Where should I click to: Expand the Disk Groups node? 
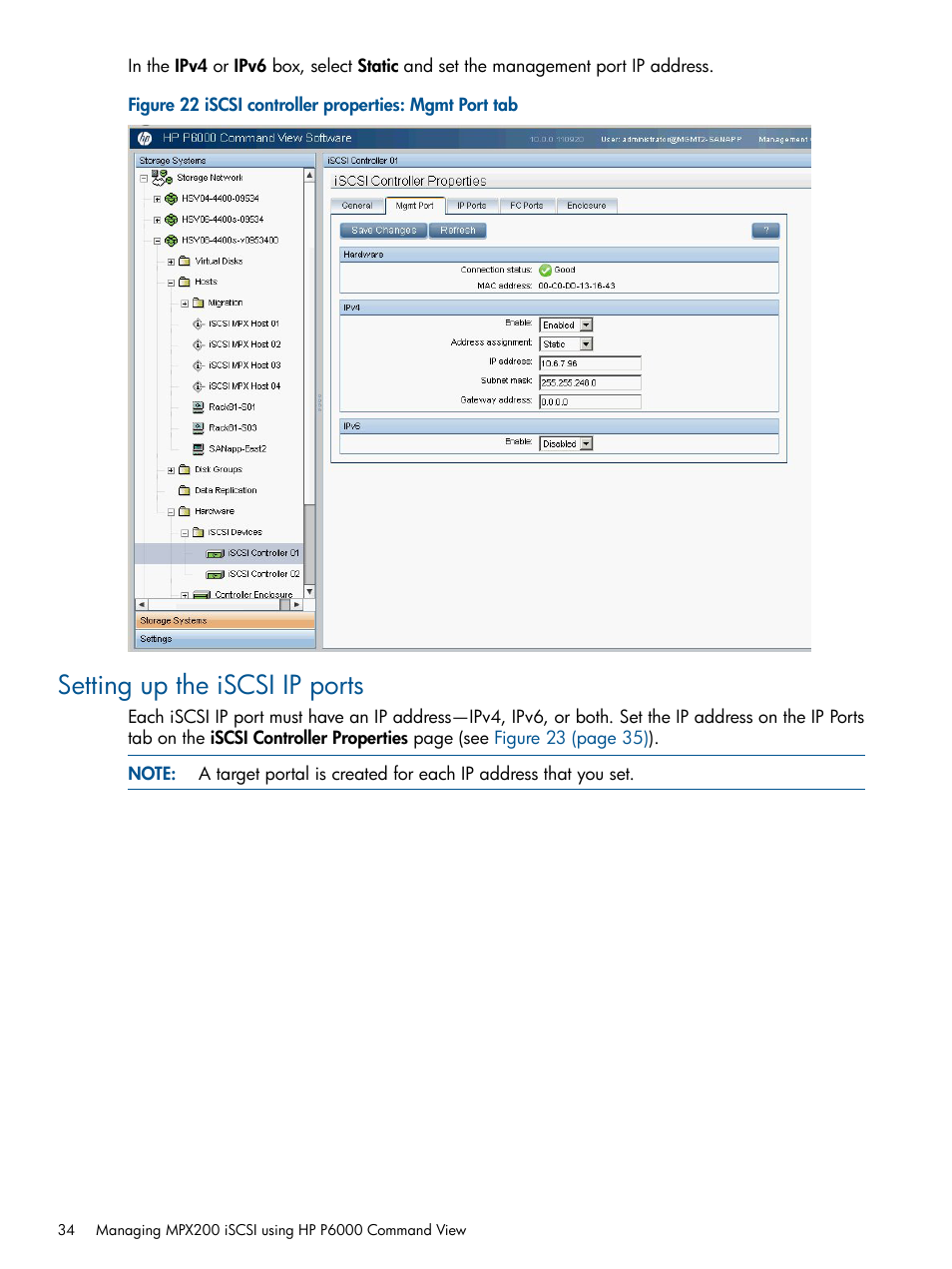pos(171,470)
